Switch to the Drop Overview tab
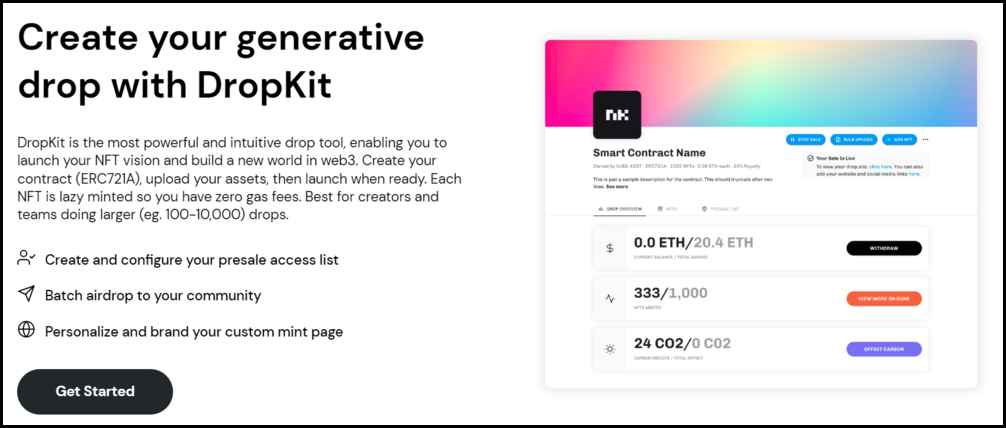This screenshot has height=428, width=1006. click(x=619, y=208)
